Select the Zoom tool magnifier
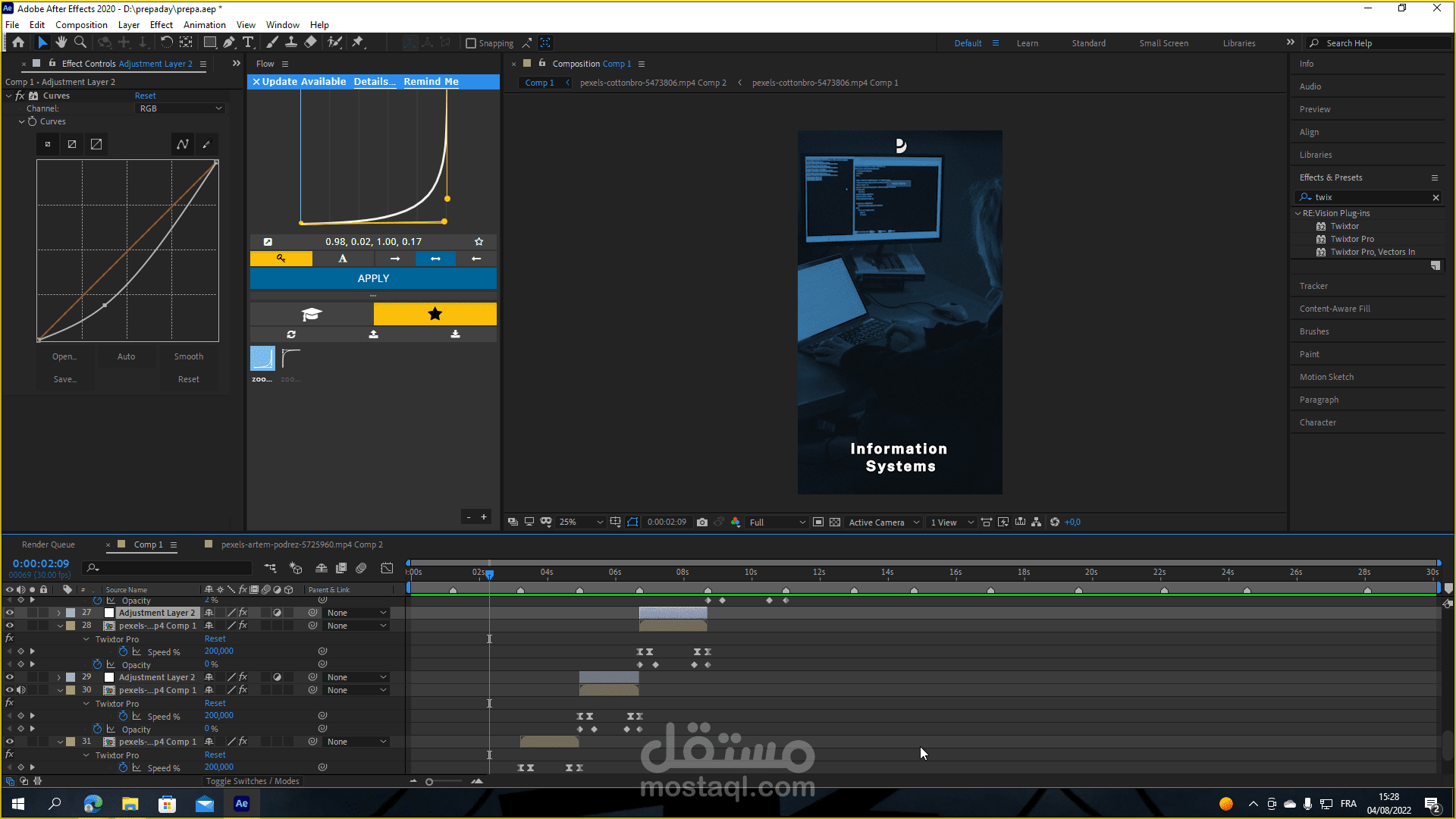 [x=80, y=42]
